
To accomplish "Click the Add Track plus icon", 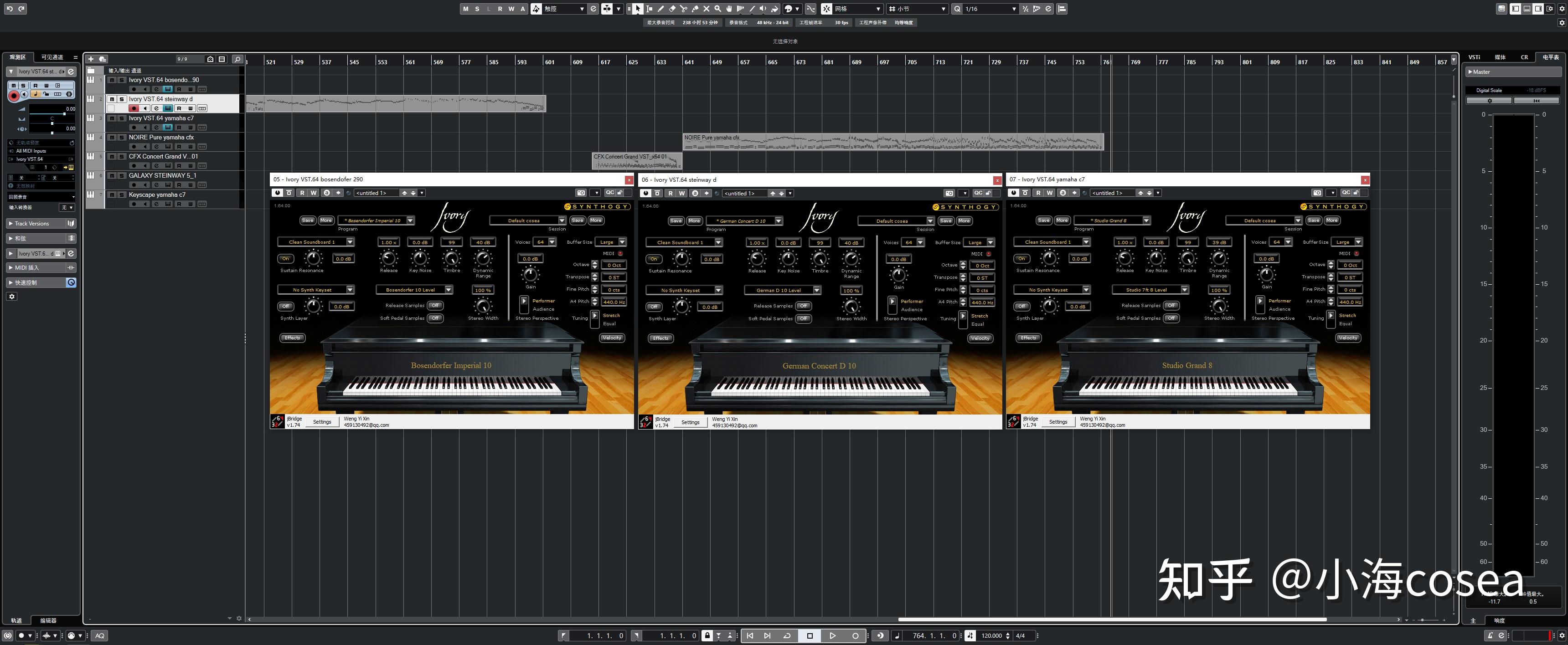I will click(91, 59).
